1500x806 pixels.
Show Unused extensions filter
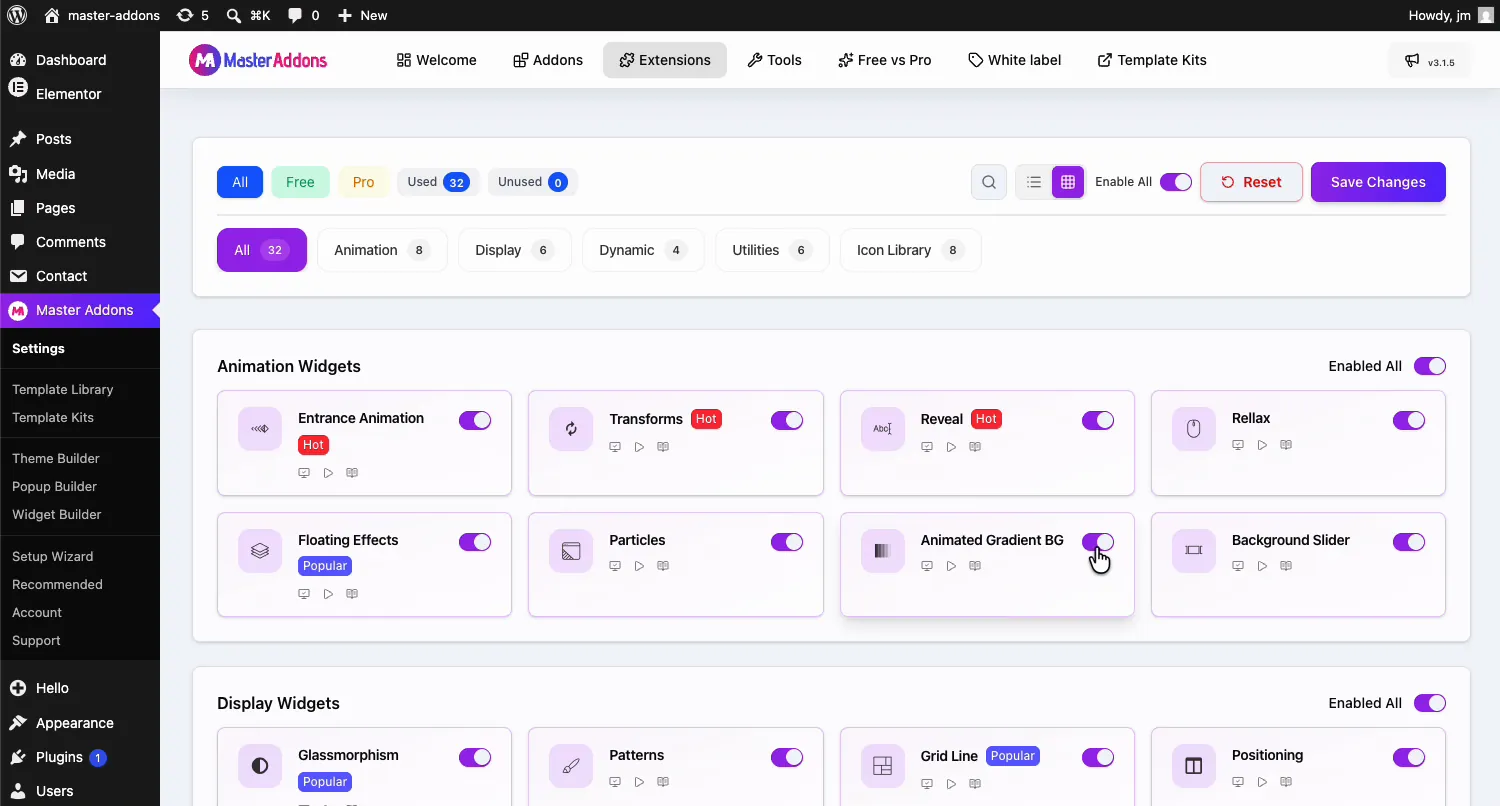pos(533,182)
